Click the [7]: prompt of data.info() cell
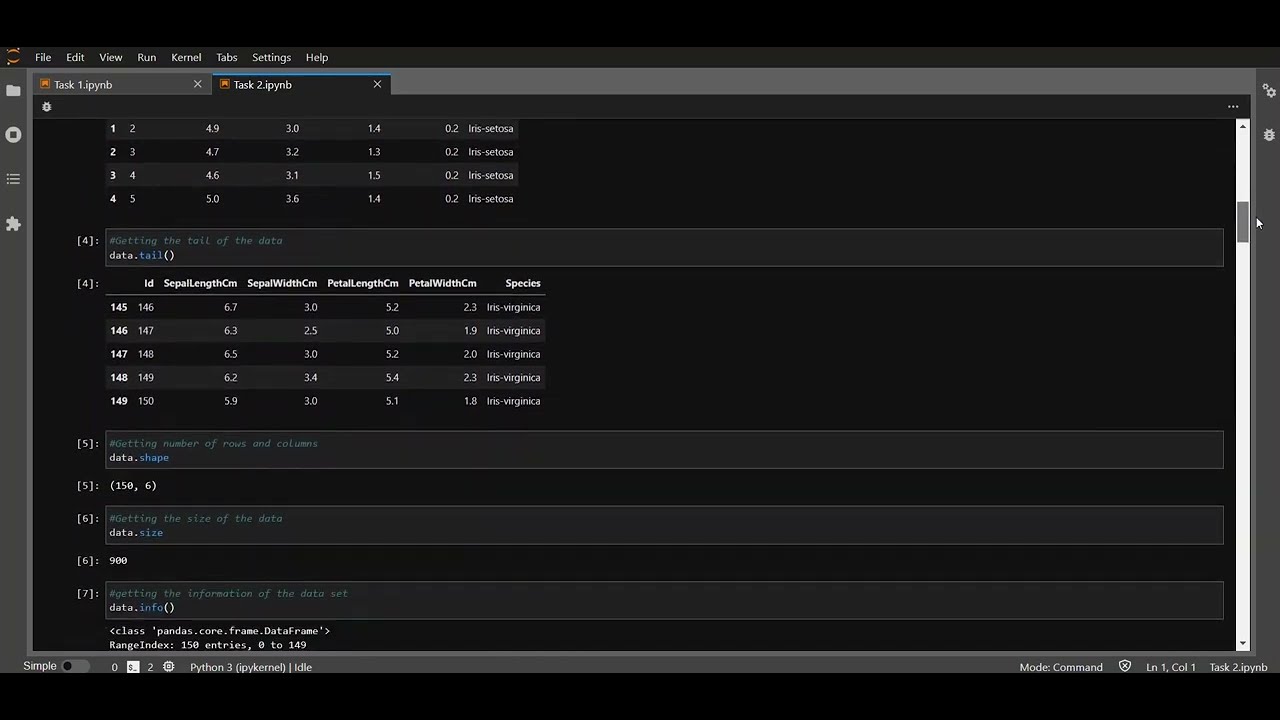This screenshot has height=720, width=1280. coord(88,593)
